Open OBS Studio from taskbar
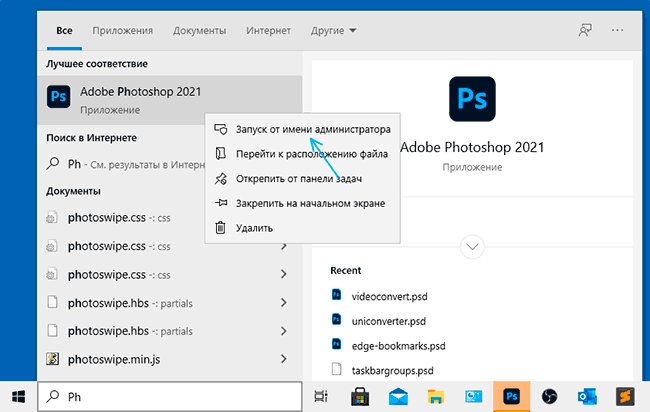Screen dimensions: 650x412 coord(550,397)
